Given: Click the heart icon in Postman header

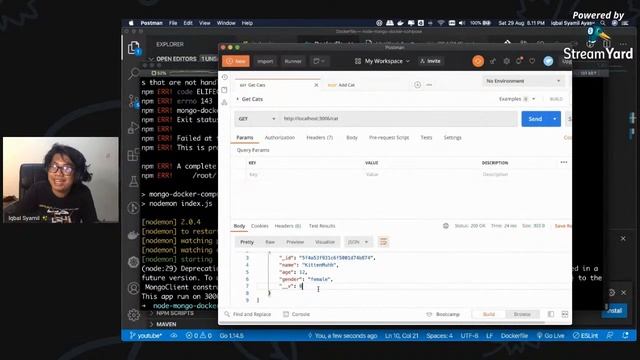Looking at the screenshot, I should point(532,61).
